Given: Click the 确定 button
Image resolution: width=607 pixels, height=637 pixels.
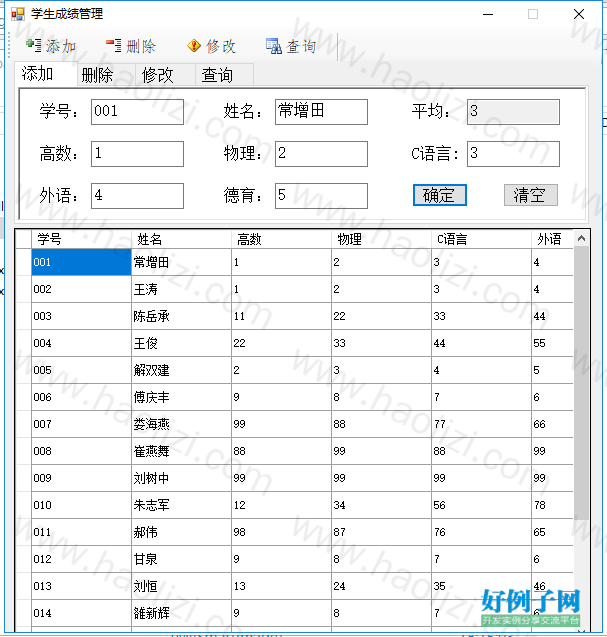Looking at the screenshot, I should 440,195.
